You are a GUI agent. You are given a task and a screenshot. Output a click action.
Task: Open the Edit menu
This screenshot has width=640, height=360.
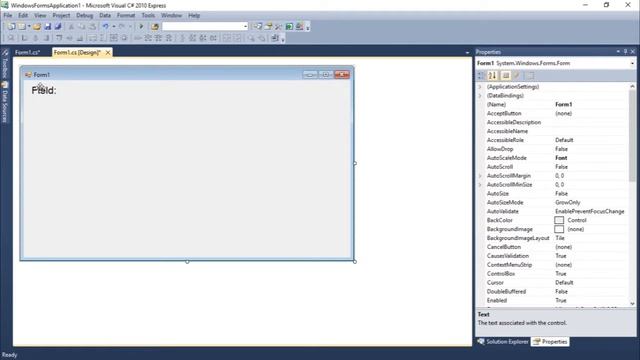23,16
